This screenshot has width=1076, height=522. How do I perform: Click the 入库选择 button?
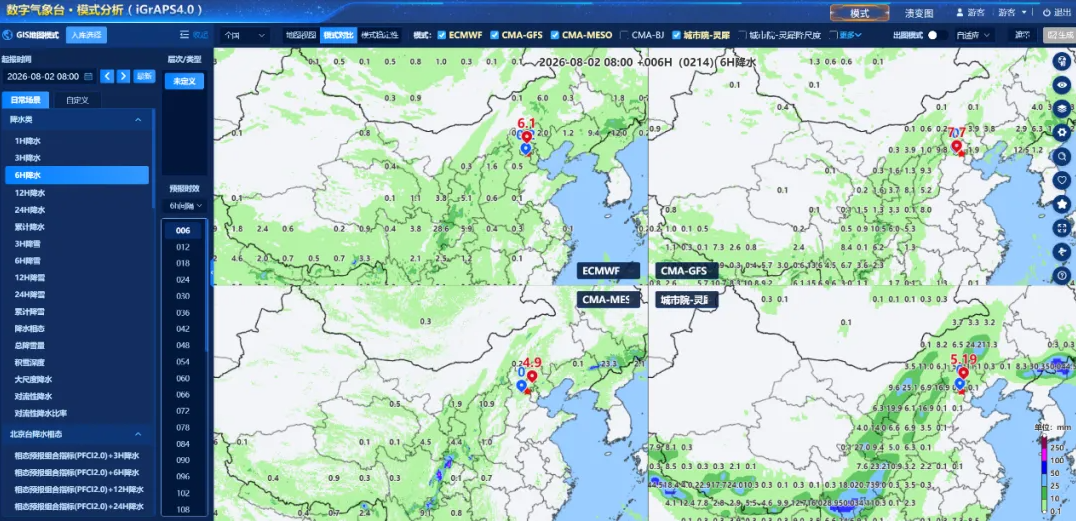(86, 35)
